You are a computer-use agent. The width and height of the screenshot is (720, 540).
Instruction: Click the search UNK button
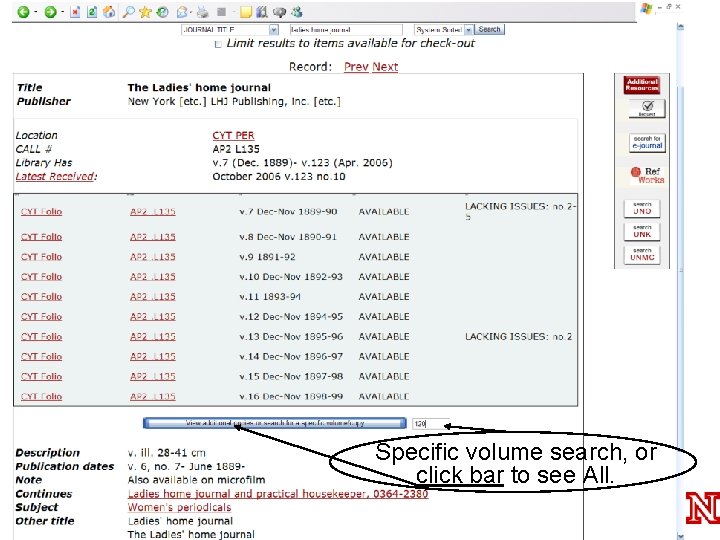click(642, 231)
